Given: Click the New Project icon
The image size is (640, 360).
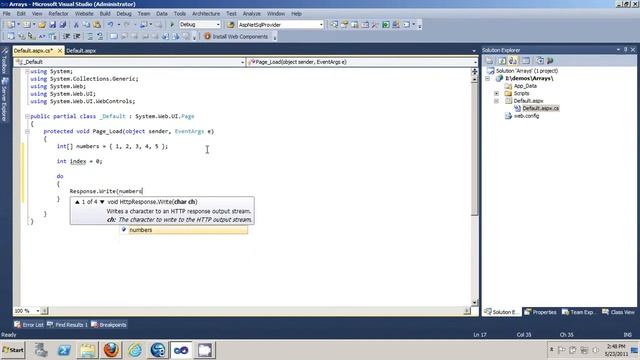Looking at the screenshot, I should [x=11, y=25].
